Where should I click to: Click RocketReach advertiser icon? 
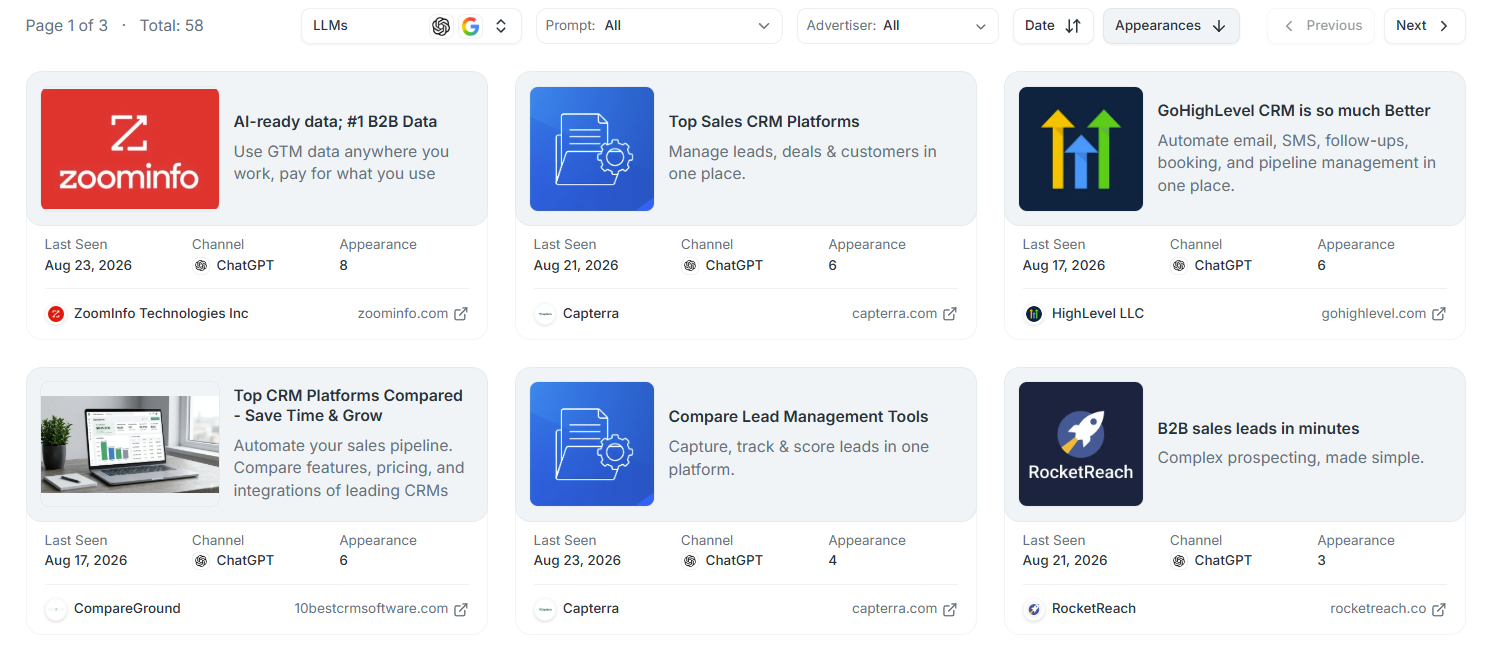[1034, 609]
